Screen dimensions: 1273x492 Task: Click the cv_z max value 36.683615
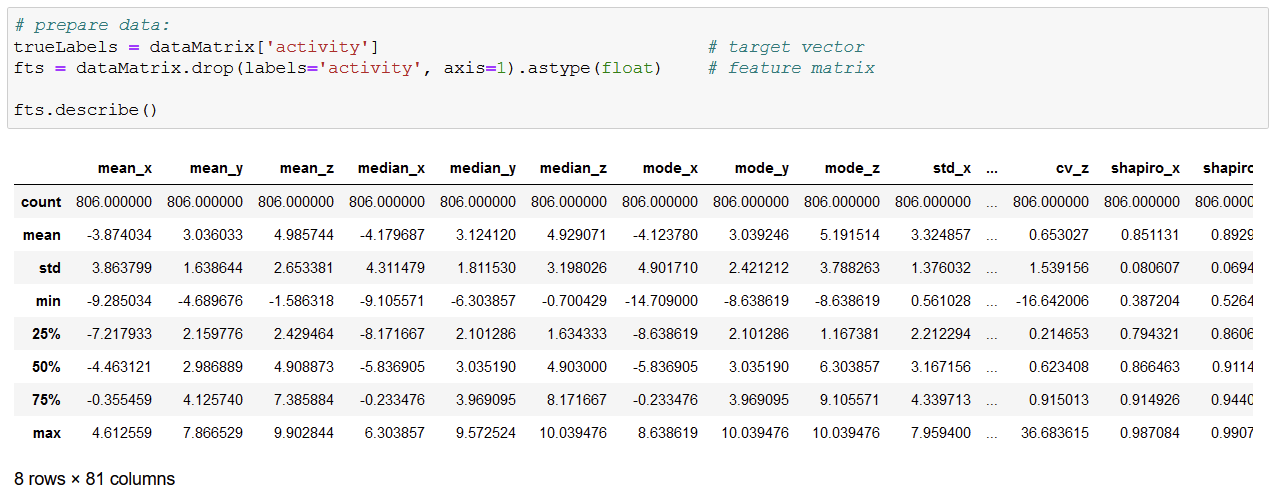[1051, 433]
